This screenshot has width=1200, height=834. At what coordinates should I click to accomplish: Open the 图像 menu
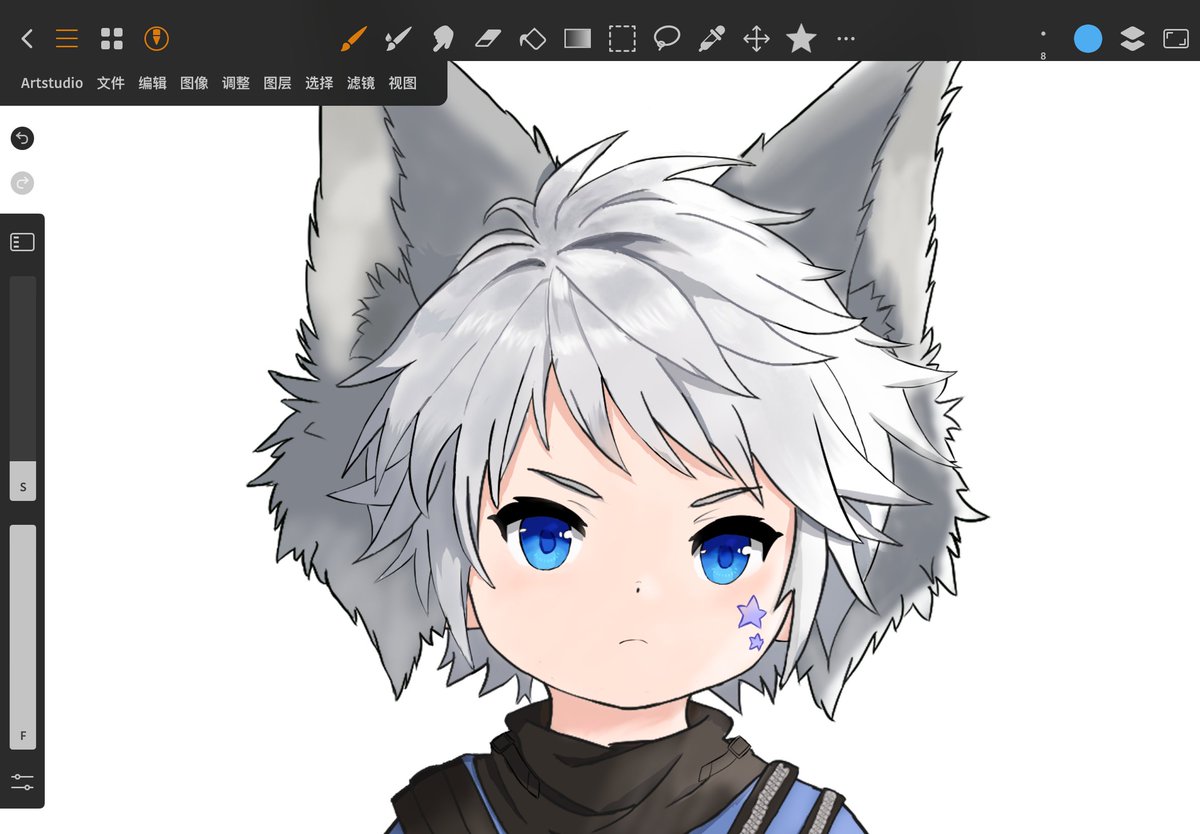click(194, 83)
